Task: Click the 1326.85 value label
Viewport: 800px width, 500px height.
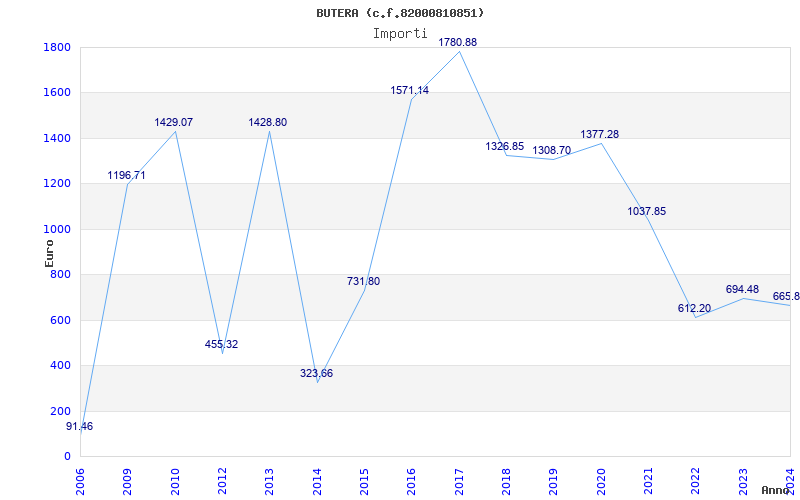Action: [x=505, y=146]
